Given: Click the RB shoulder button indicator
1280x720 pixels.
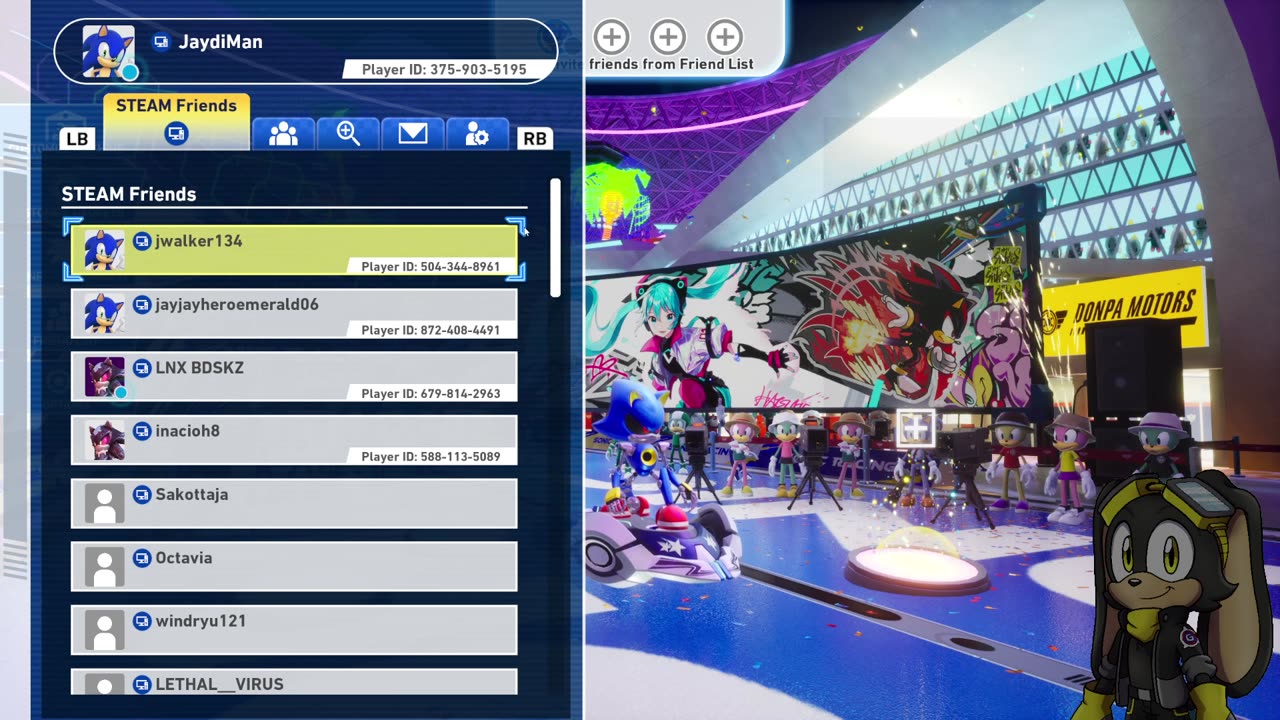Looking at the screenshot, I should click(535, 139).
